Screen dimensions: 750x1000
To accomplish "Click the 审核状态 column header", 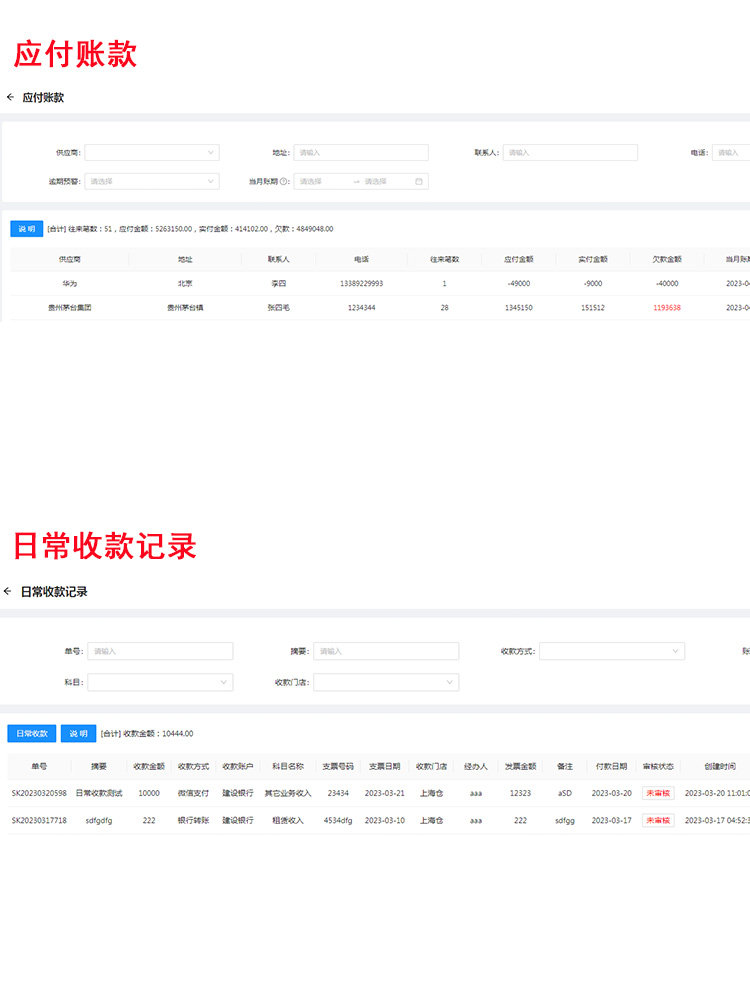I will coord(658,766).
